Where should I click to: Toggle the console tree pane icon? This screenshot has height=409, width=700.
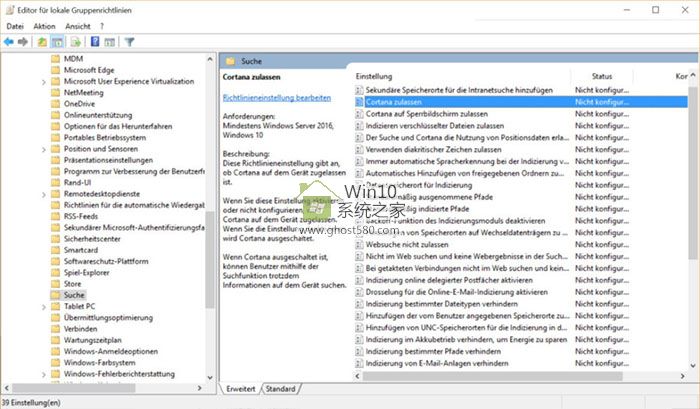click(57, 42)
